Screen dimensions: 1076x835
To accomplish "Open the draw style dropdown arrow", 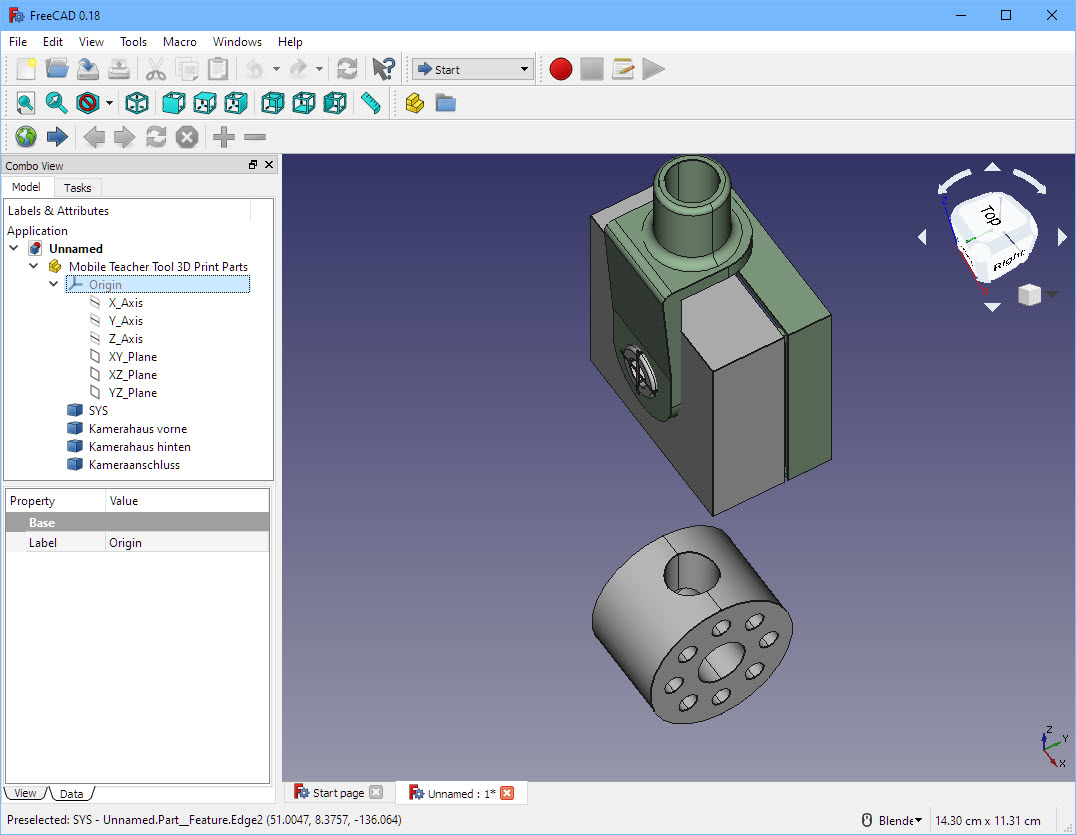I will [x=109, y=103].
